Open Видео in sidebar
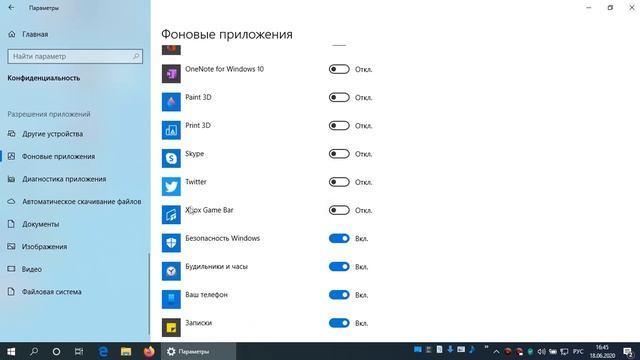Image resolution: width=640 pixels, height=360 pixels. point(75,269)
